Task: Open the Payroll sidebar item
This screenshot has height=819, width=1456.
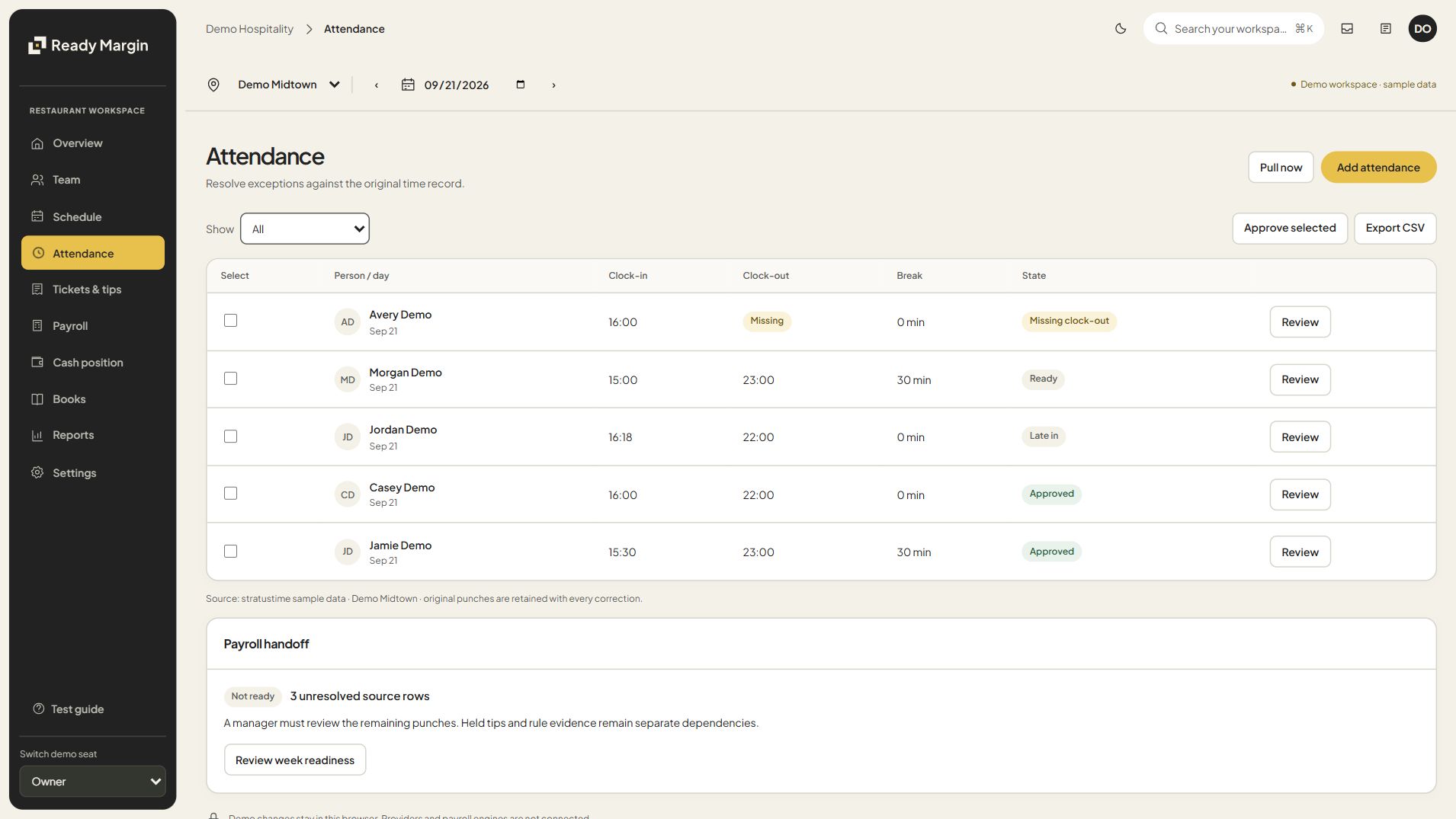Action: click(x=92, y=326)
